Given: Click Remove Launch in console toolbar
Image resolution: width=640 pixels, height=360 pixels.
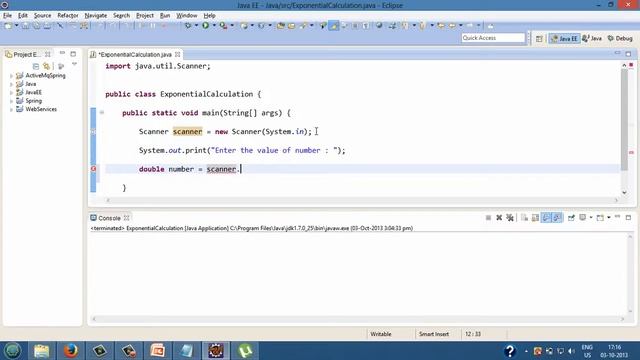Looking at the screenshot, I should point(499,218).
